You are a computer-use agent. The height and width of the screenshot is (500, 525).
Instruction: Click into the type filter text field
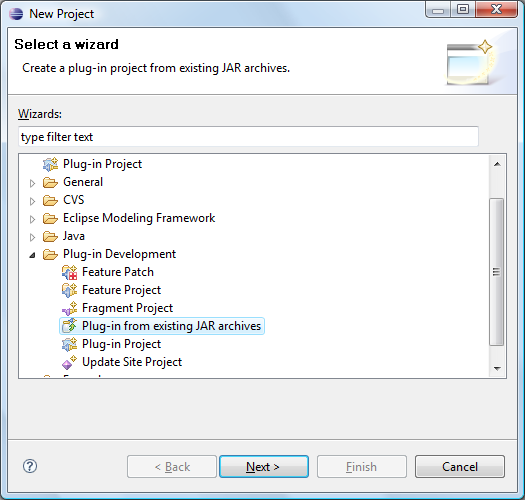[x=248, y=137]
